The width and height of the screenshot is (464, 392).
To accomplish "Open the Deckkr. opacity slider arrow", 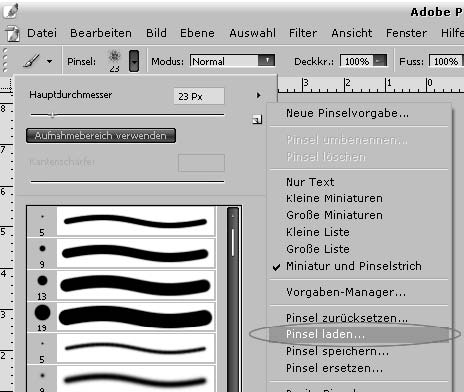I will [380, 61].
